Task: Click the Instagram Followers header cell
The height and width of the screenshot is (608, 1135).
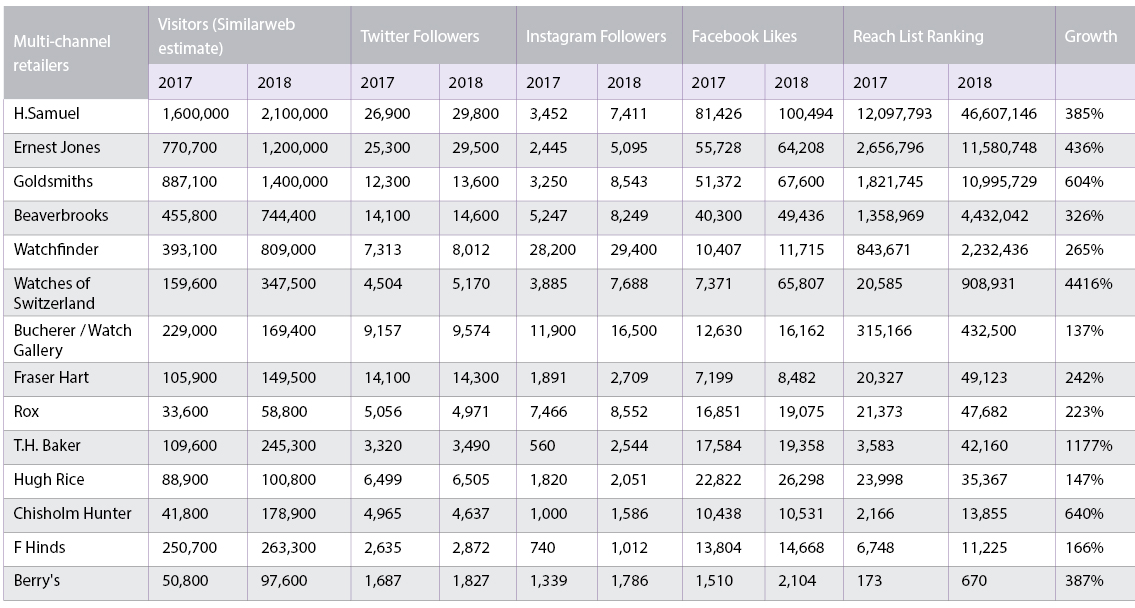Action: click(596, 36)
